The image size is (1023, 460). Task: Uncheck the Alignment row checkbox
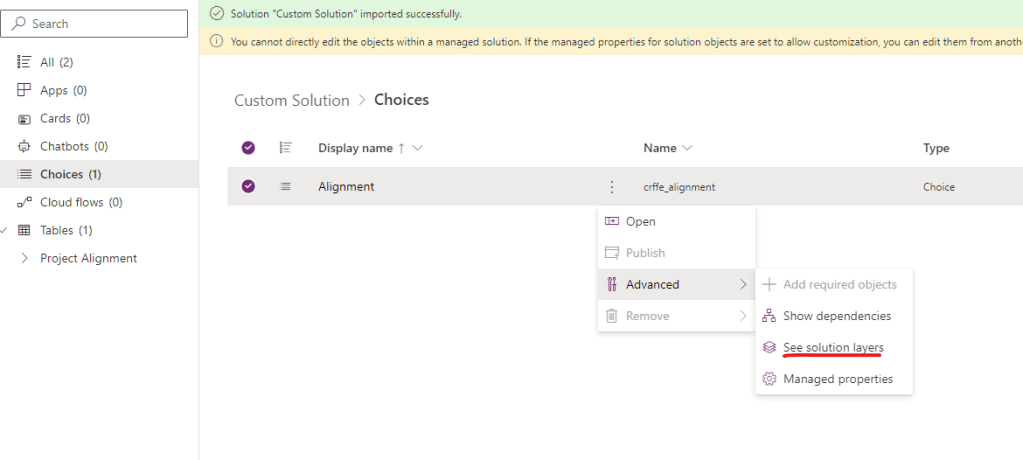[249, 186]
